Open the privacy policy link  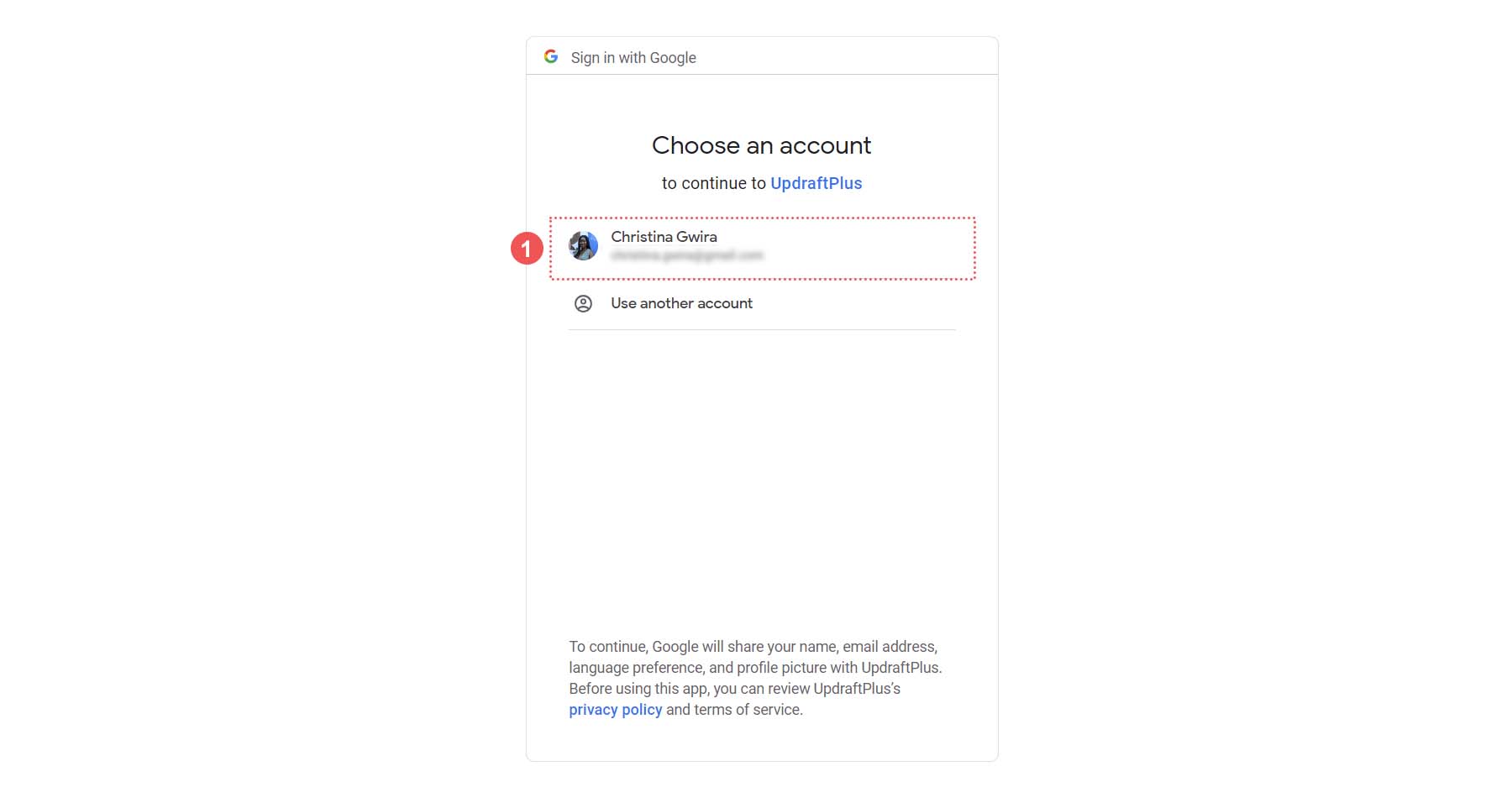coord(616,709)
